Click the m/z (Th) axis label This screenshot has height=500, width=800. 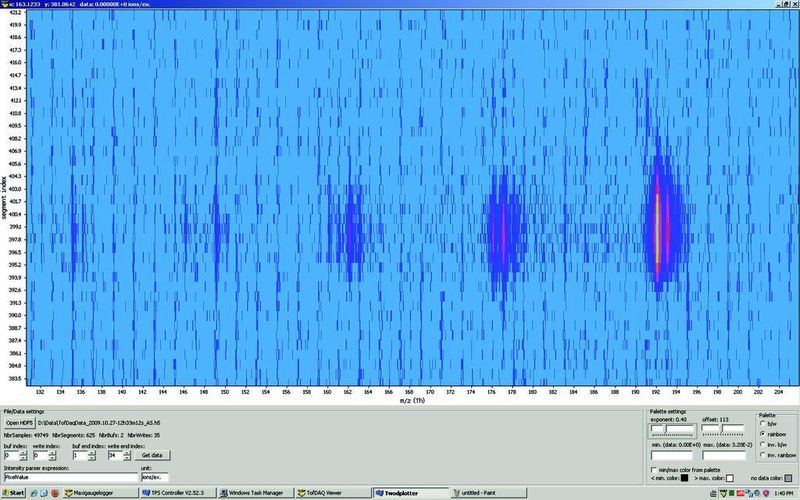(x=412, y=401)
